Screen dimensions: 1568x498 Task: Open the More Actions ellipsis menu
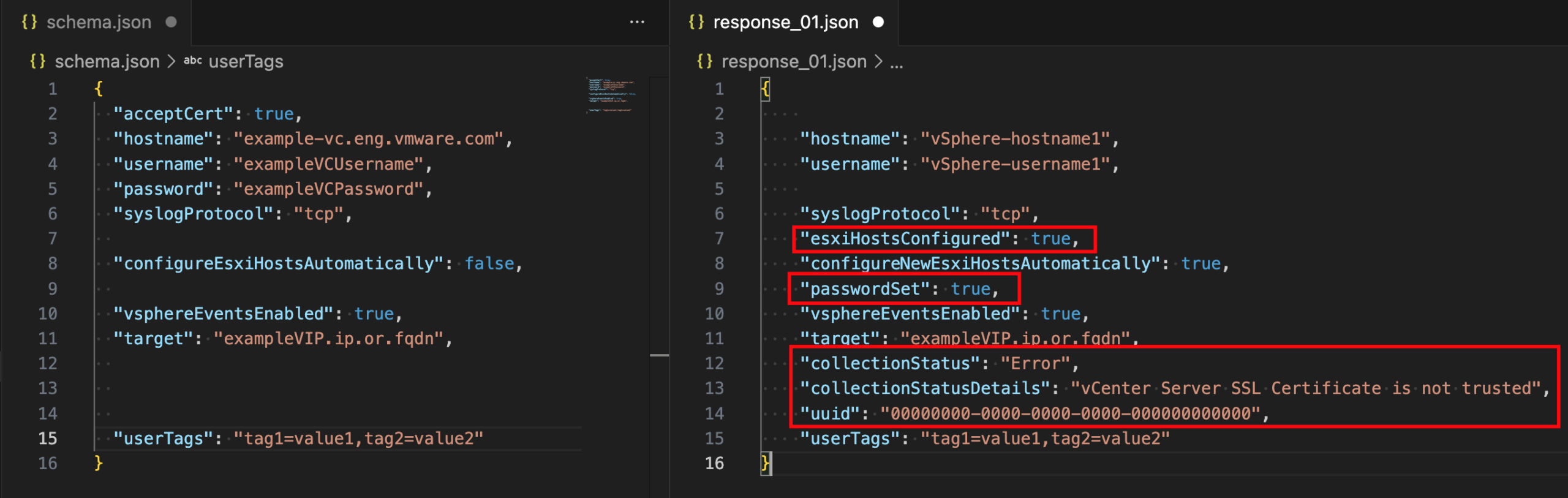(x=637, y=22)
